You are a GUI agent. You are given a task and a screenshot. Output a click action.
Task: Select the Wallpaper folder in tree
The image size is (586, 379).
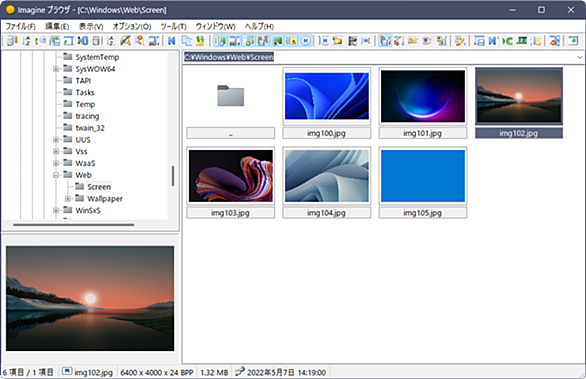click(105, 198)
